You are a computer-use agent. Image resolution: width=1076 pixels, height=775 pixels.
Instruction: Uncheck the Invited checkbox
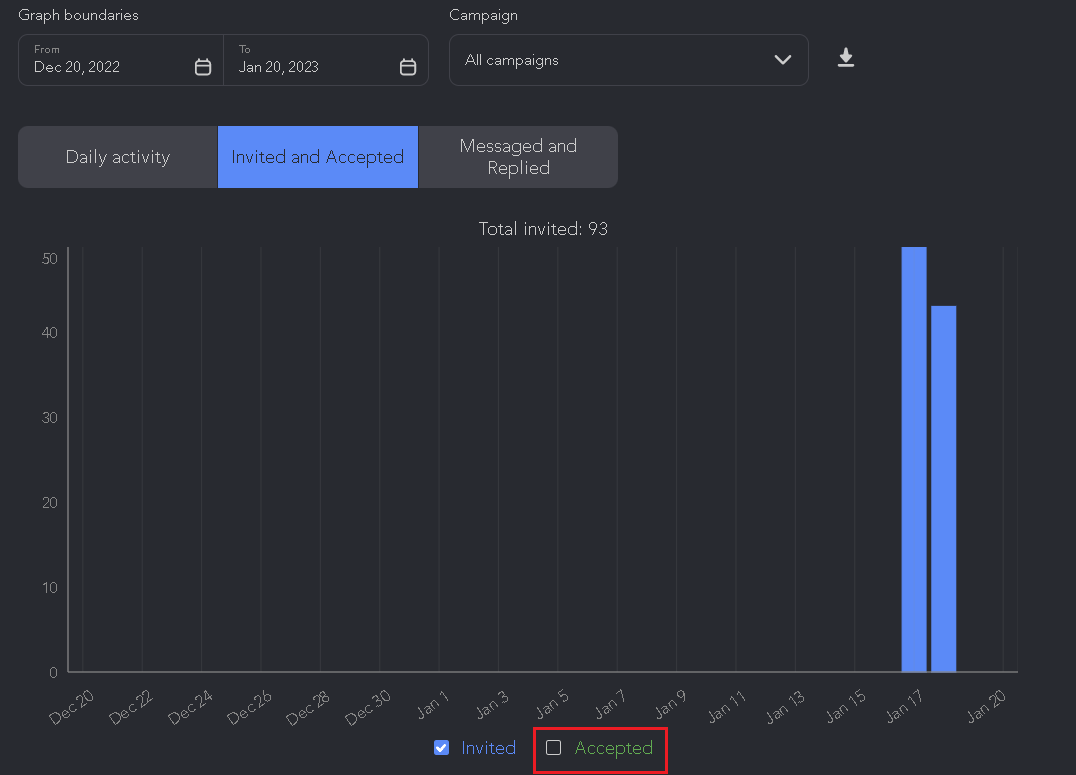[x=441, y=748]
